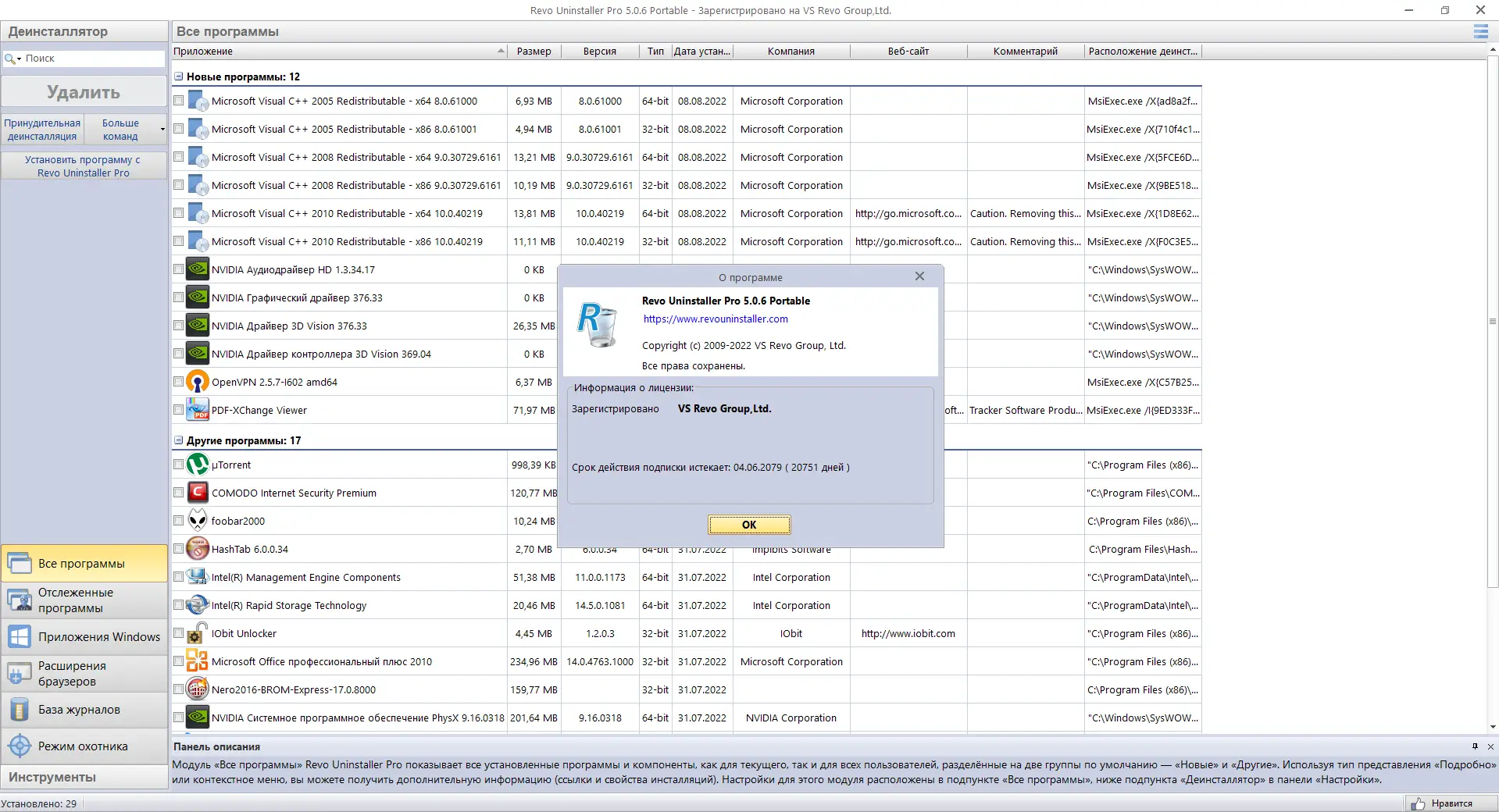This screenshot has width=1499, height=812.
Task: Check the Visual C++ 2005 x86 checkbox
Action: (179, 129)
